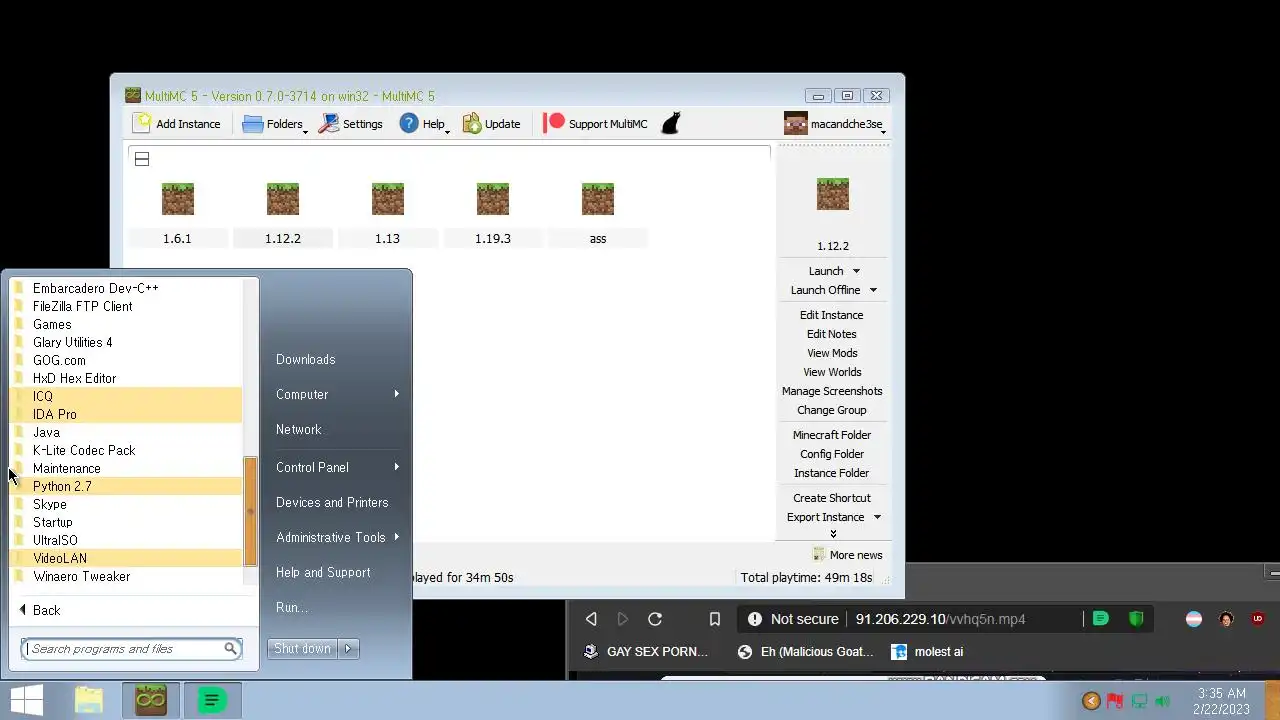Open MultiMC Settings
The height and width of the screenshot is (720, 1280).
[x=351, y=124]
